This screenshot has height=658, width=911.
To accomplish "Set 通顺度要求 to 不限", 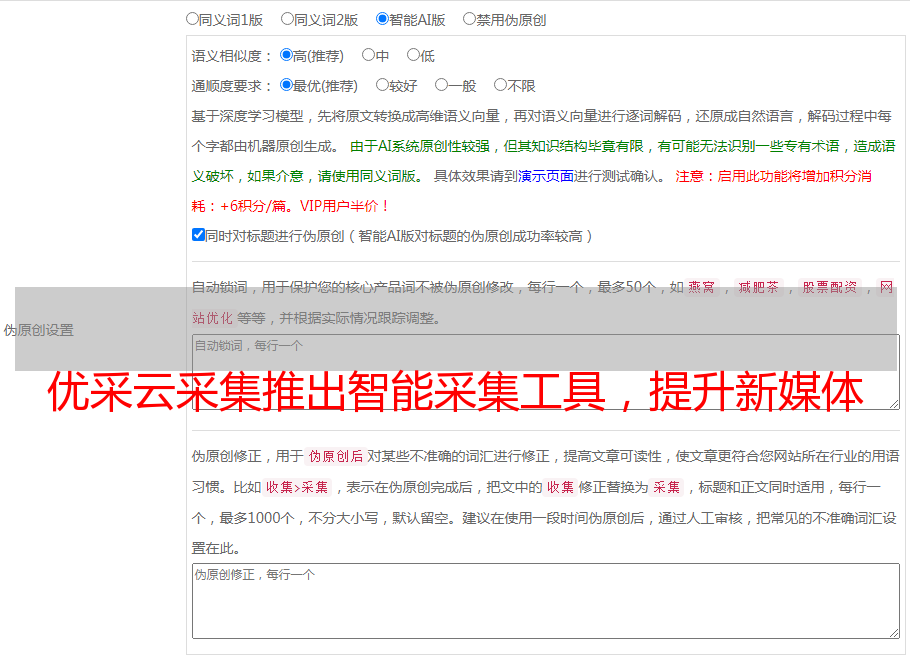I will click(x=500, y=85).
